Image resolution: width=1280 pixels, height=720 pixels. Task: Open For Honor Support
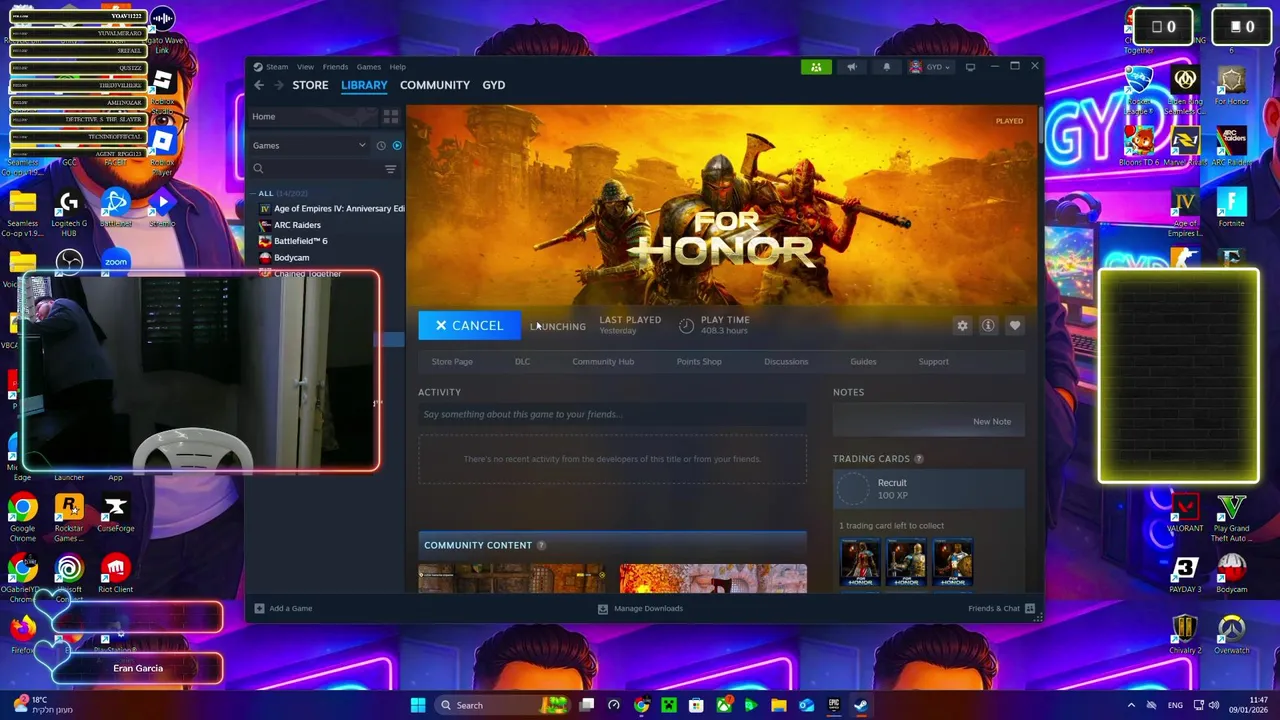[x=933, y=361]
